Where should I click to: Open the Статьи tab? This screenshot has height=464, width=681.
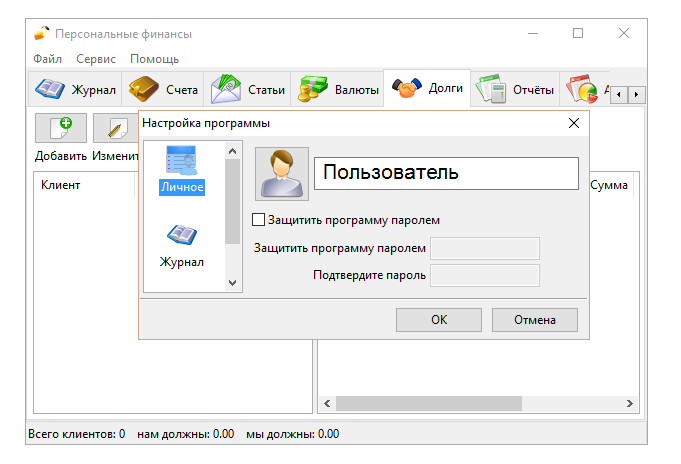click(x=248, y=89)
